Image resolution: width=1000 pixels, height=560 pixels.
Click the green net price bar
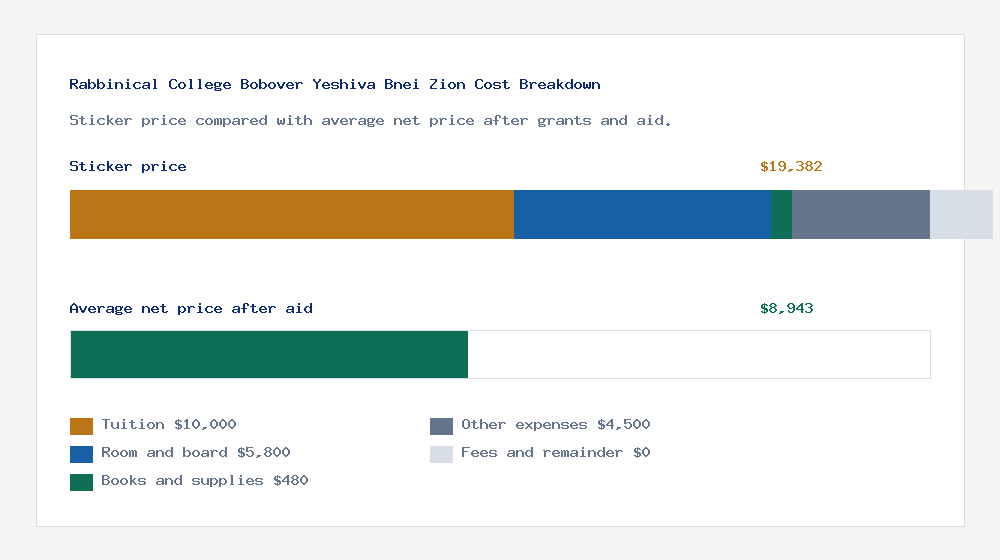tap(269, 355)
